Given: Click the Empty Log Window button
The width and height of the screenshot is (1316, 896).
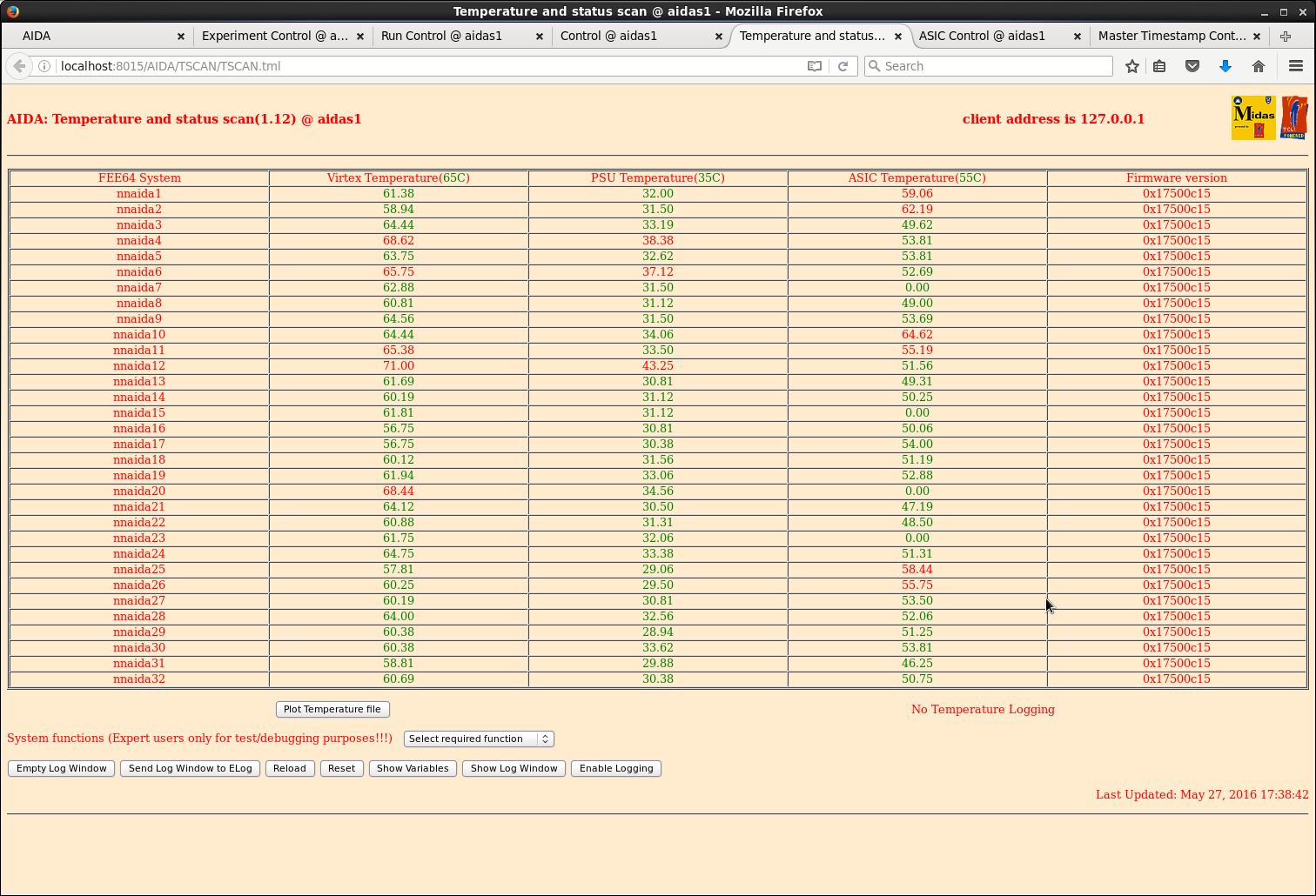Looking at the screenshot, I should [61, 768].
